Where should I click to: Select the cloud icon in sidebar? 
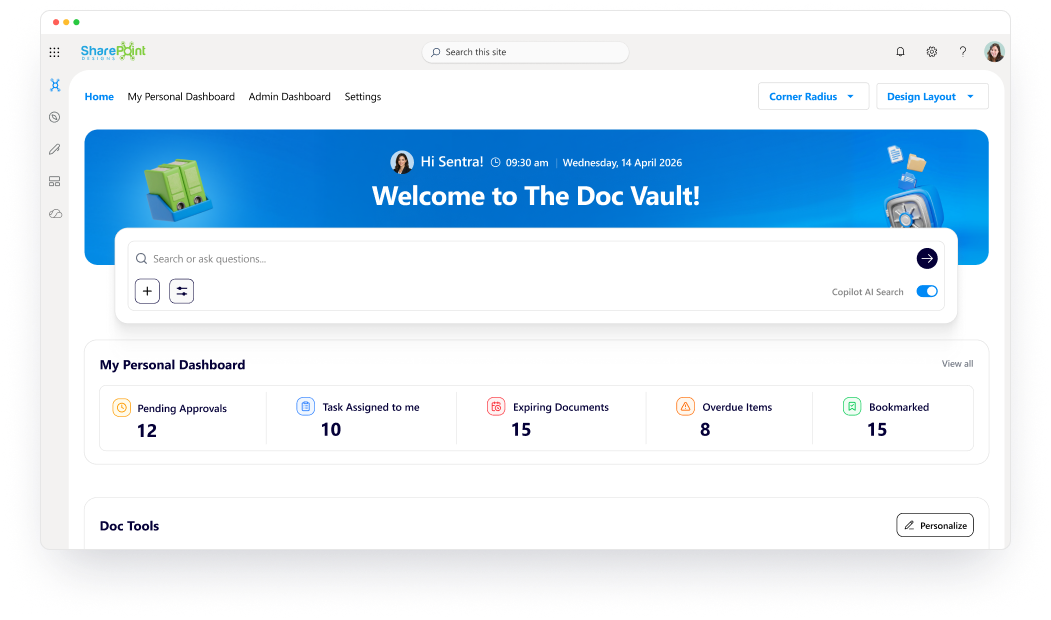(x=55, y=214)
